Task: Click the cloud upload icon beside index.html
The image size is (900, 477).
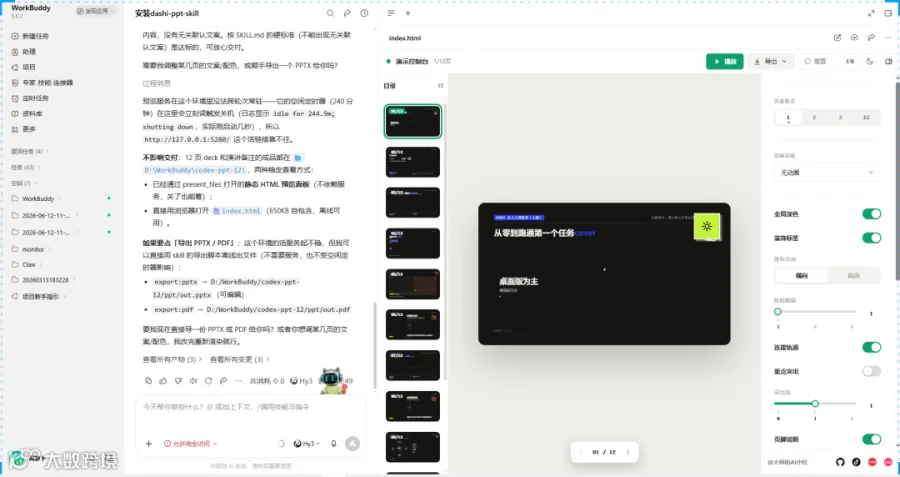Action: point(854,37)
